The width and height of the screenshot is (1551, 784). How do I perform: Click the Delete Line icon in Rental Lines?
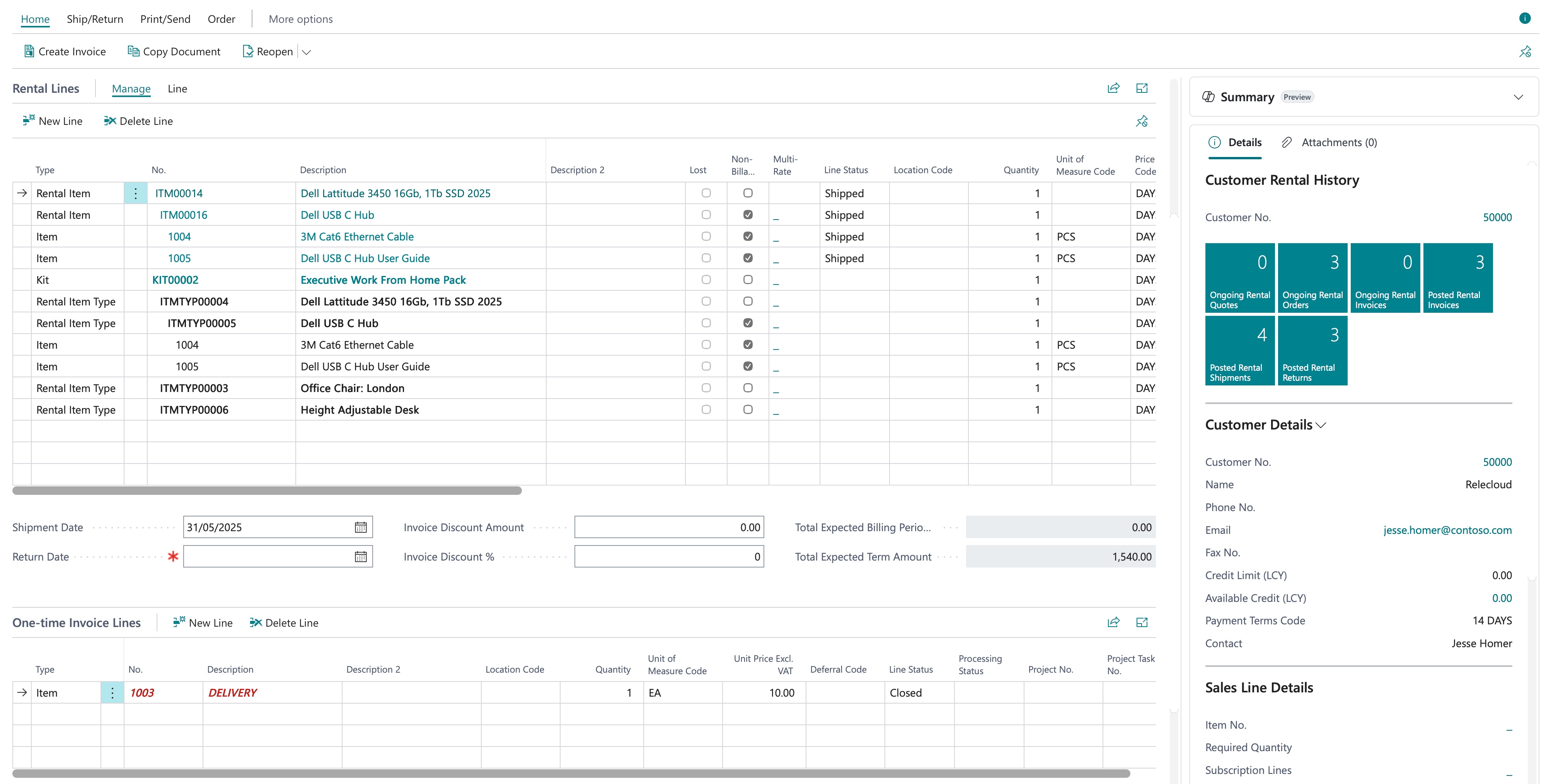tap(109, 121)
